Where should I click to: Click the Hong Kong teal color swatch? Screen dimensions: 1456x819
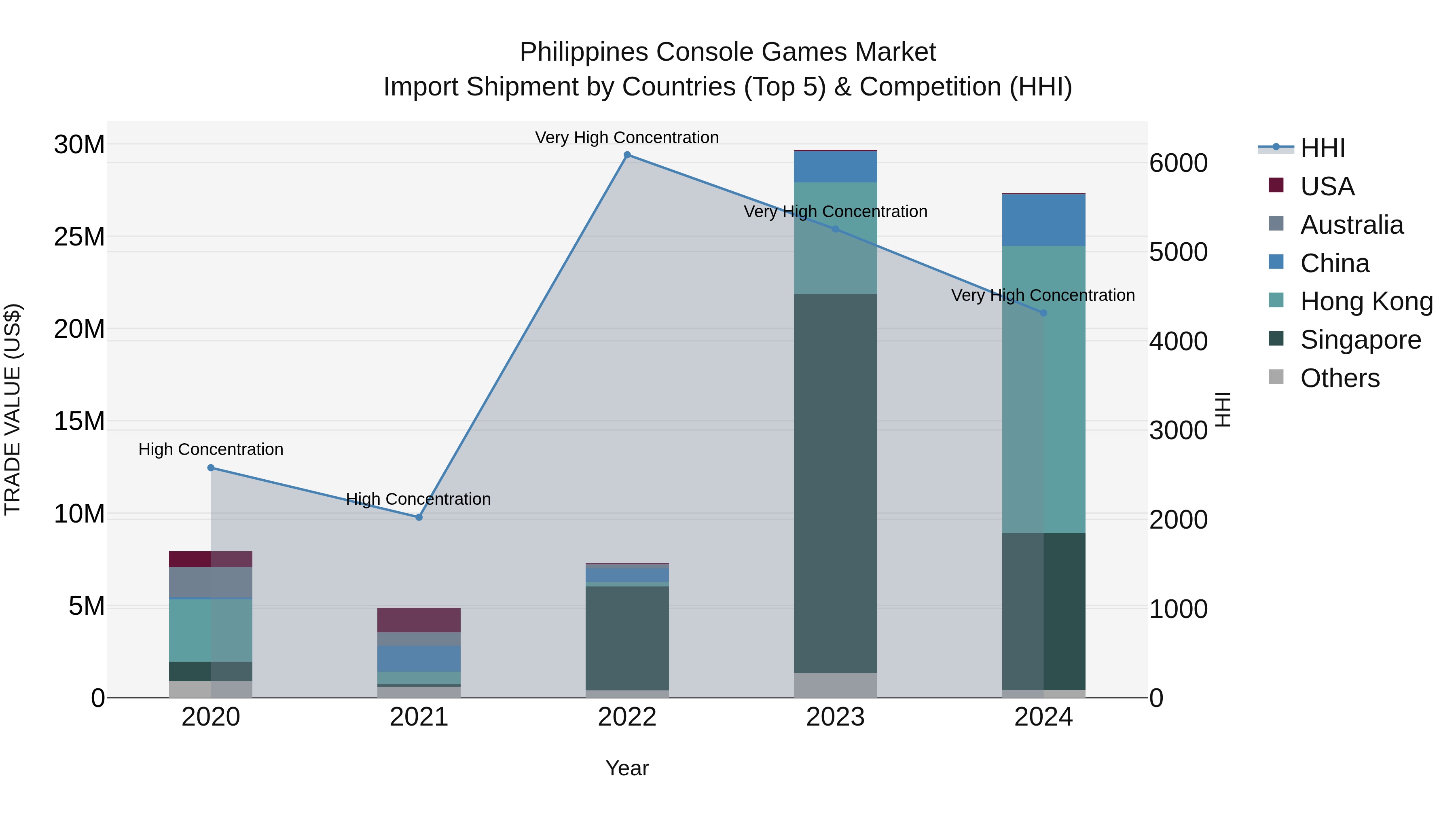[x=1276, y=300]
